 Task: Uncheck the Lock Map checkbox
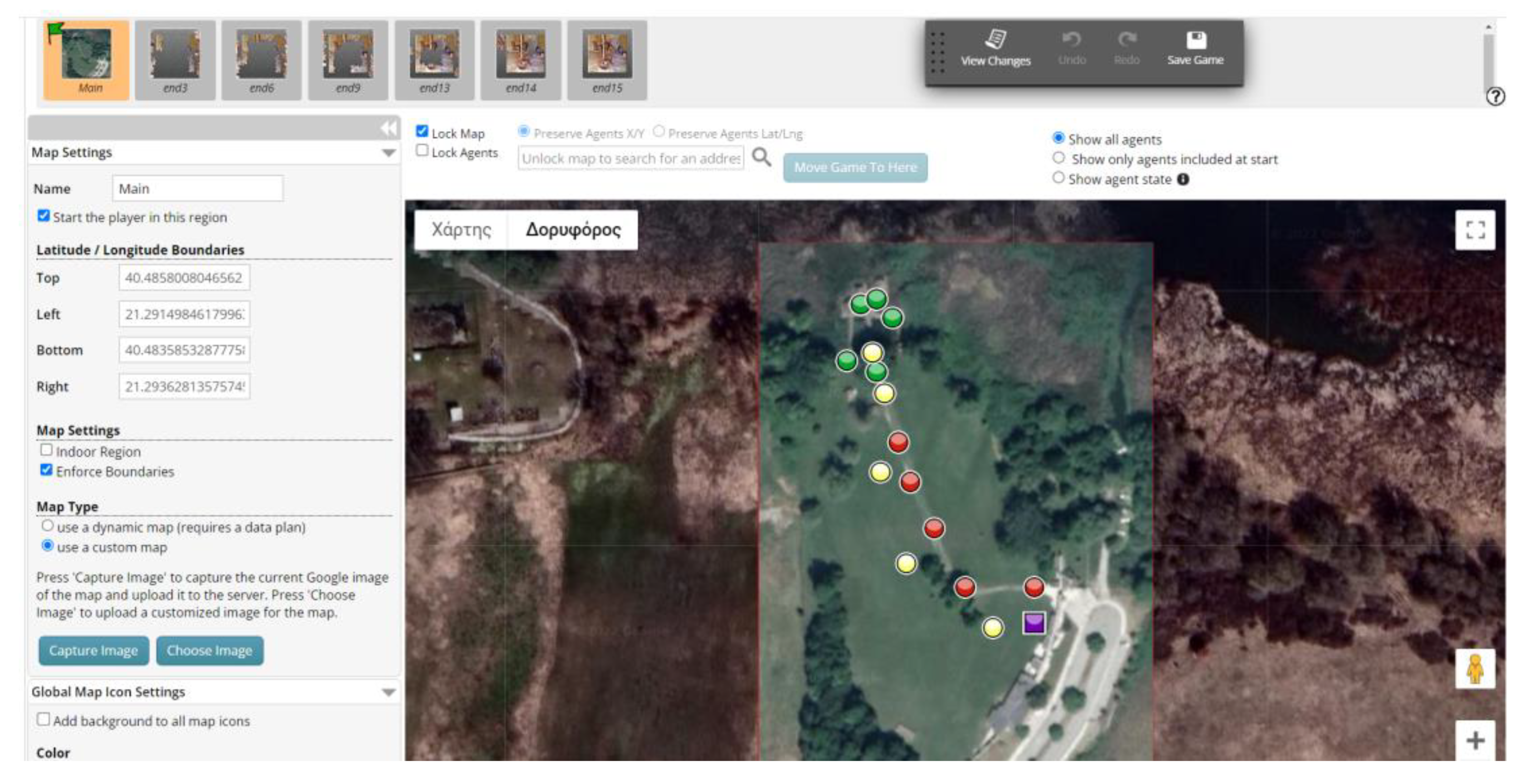click(422, 131)
